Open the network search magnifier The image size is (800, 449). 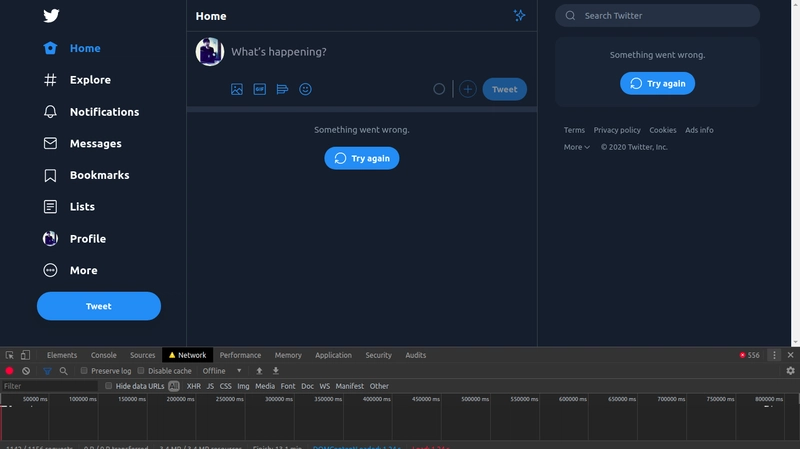coord(63,371)
